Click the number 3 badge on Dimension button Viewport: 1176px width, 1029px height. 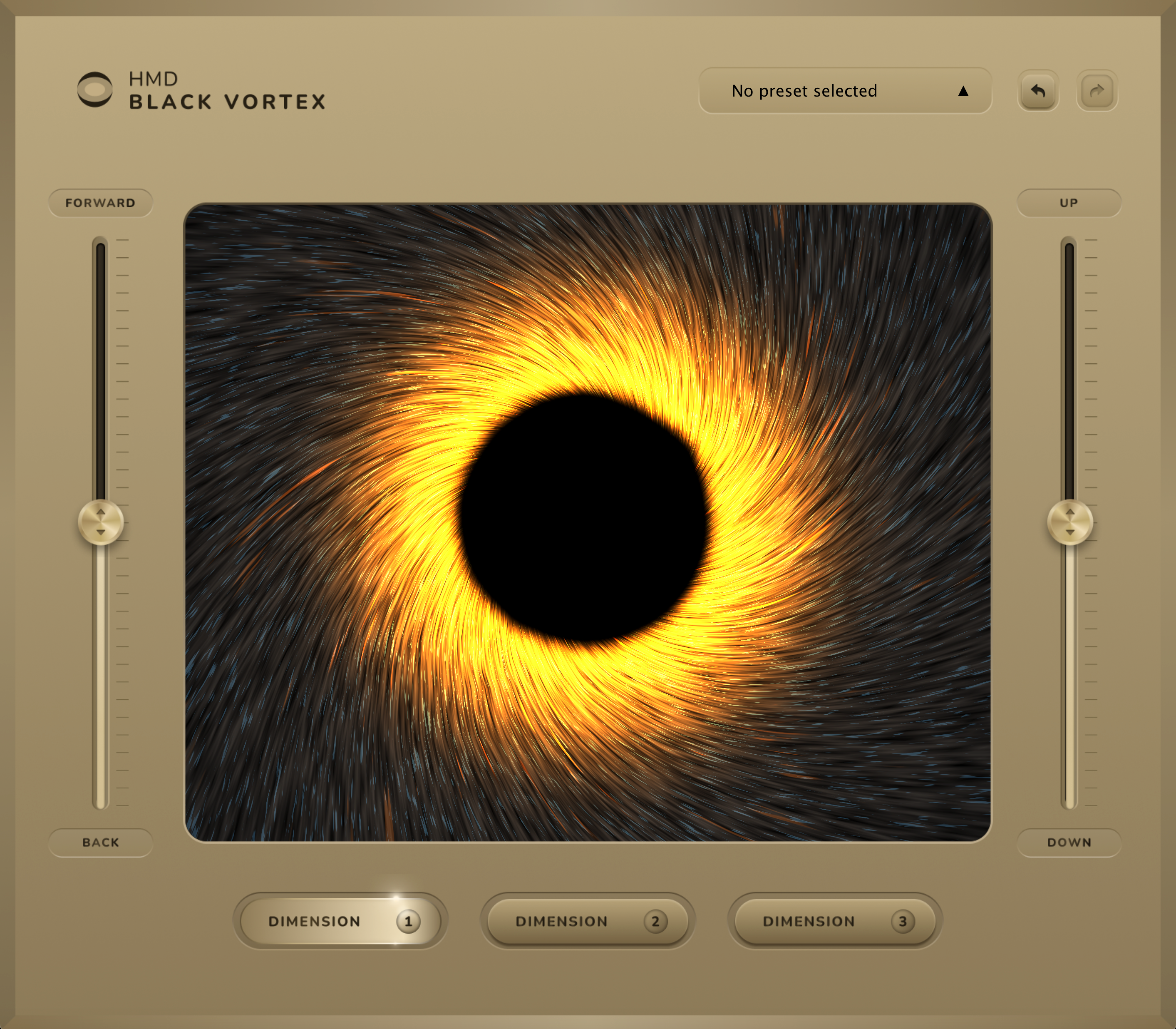(x=902, y=922)
